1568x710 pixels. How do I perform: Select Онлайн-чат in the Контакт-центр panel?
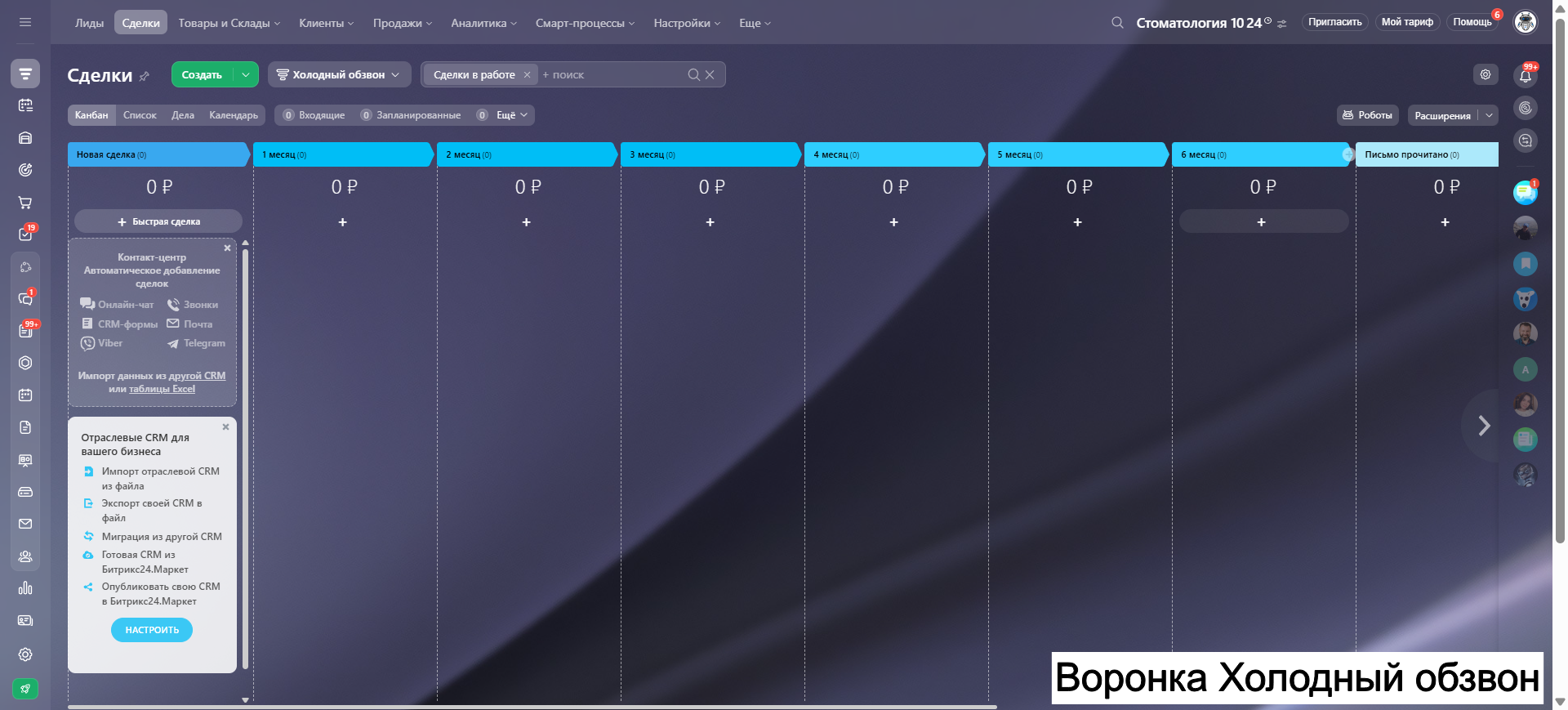tap(117, 305)
